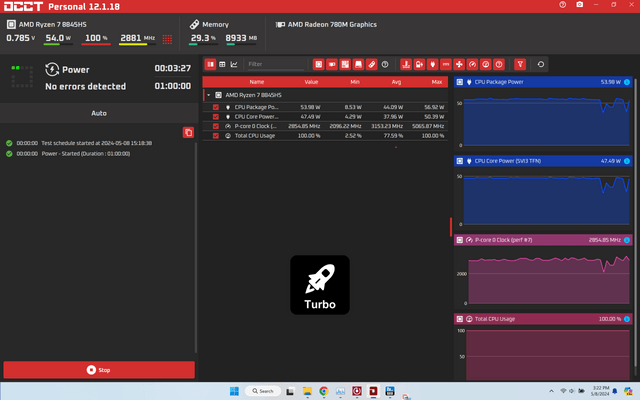
Task: Click the funnel filter icon
Action: [x=520, y=64]
